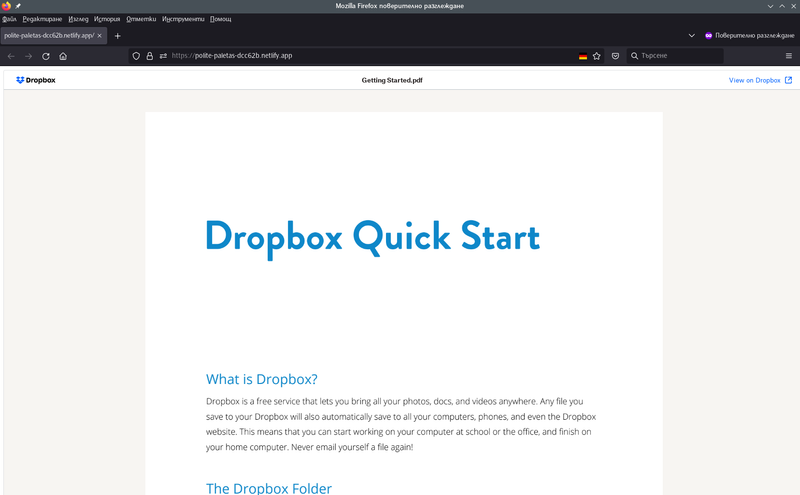800x495 pixels.
Task: Open the Изглед menu
Action: (78, 19)
